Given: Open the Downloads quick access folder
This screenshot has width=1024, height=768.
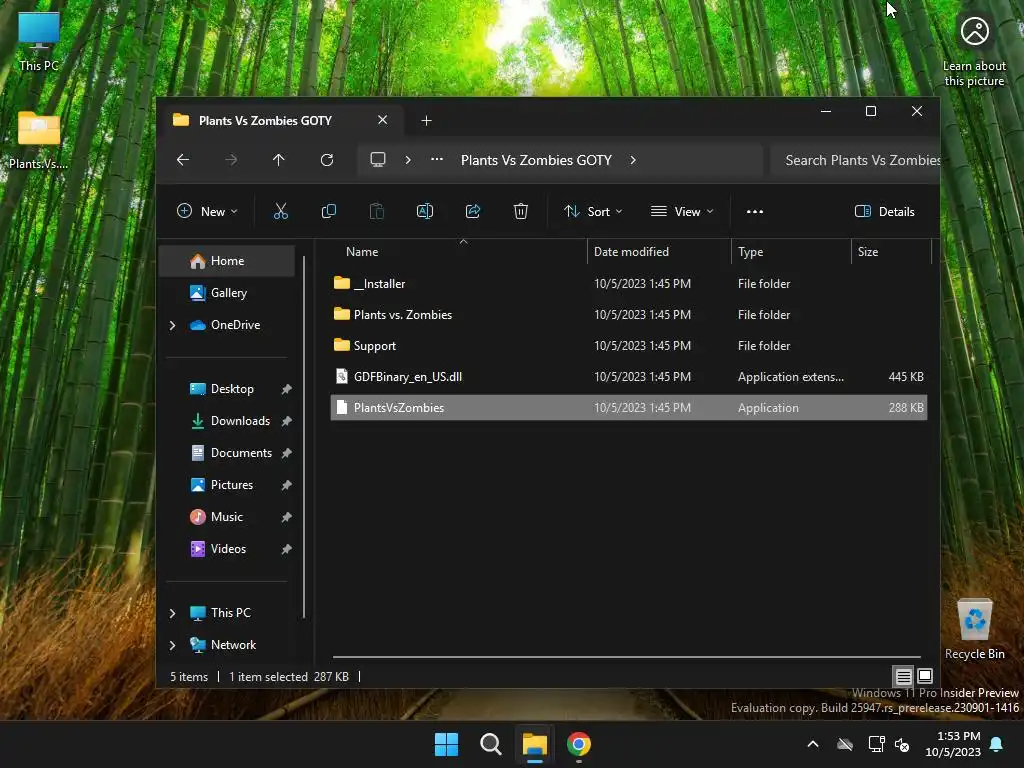Looking at the screenshot, I should pyautogui.click(x=227, y=421).
